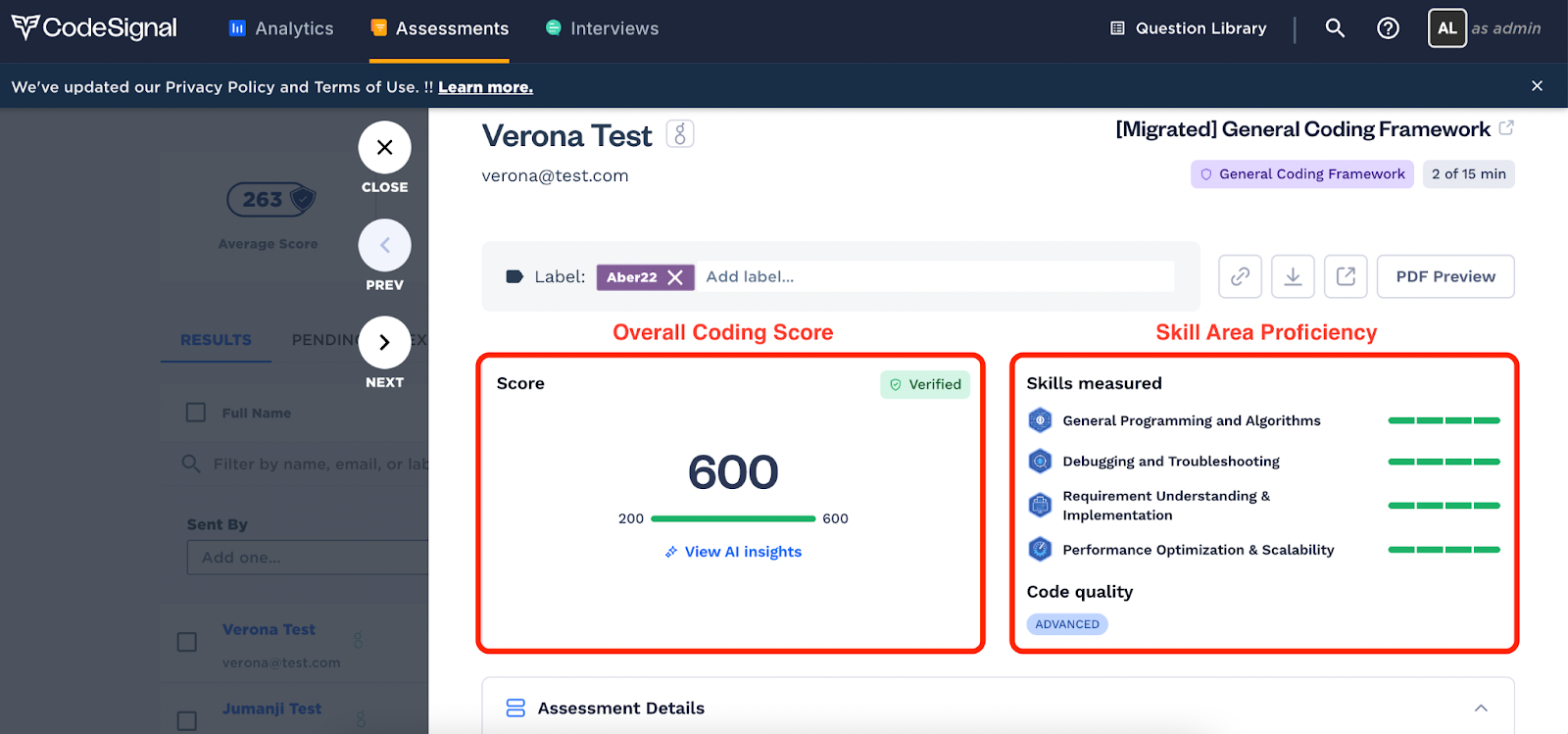Click the 200 to 600 score bar
Screen dimensions: 1568x734
click(x=733, y=518)
